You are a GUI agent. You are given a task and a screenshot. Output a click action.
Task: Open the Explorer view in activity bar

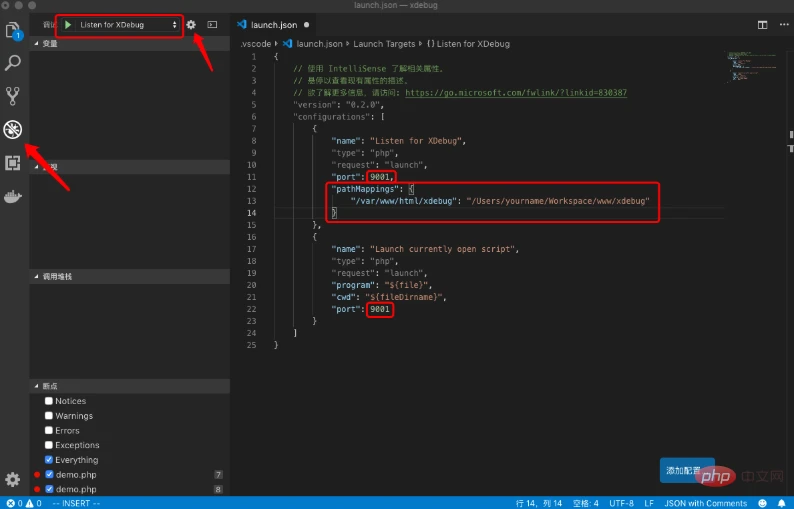click(13, 30)
